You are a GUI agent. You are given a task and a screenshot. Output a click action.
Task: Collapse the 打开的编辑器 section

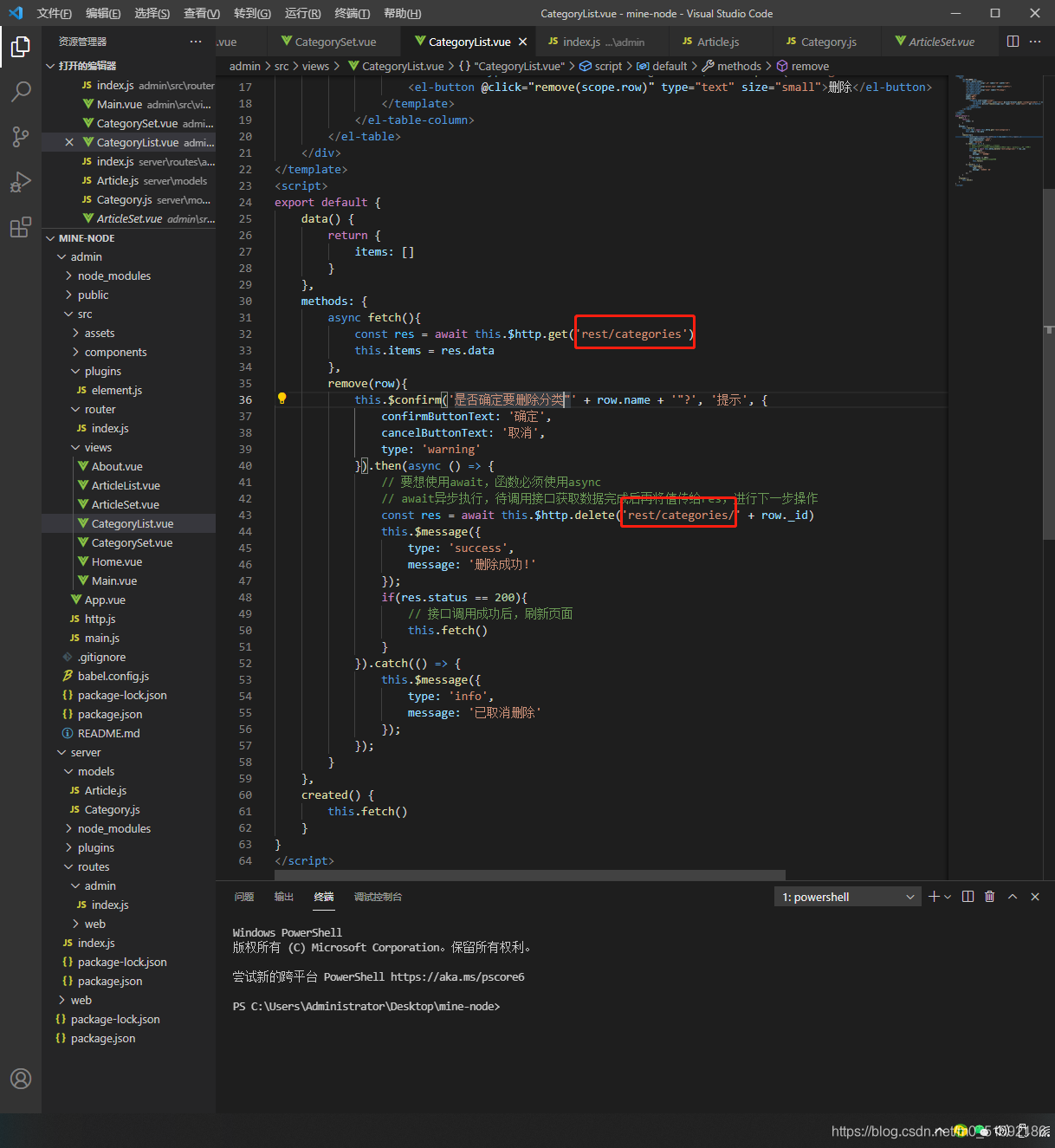128,66
